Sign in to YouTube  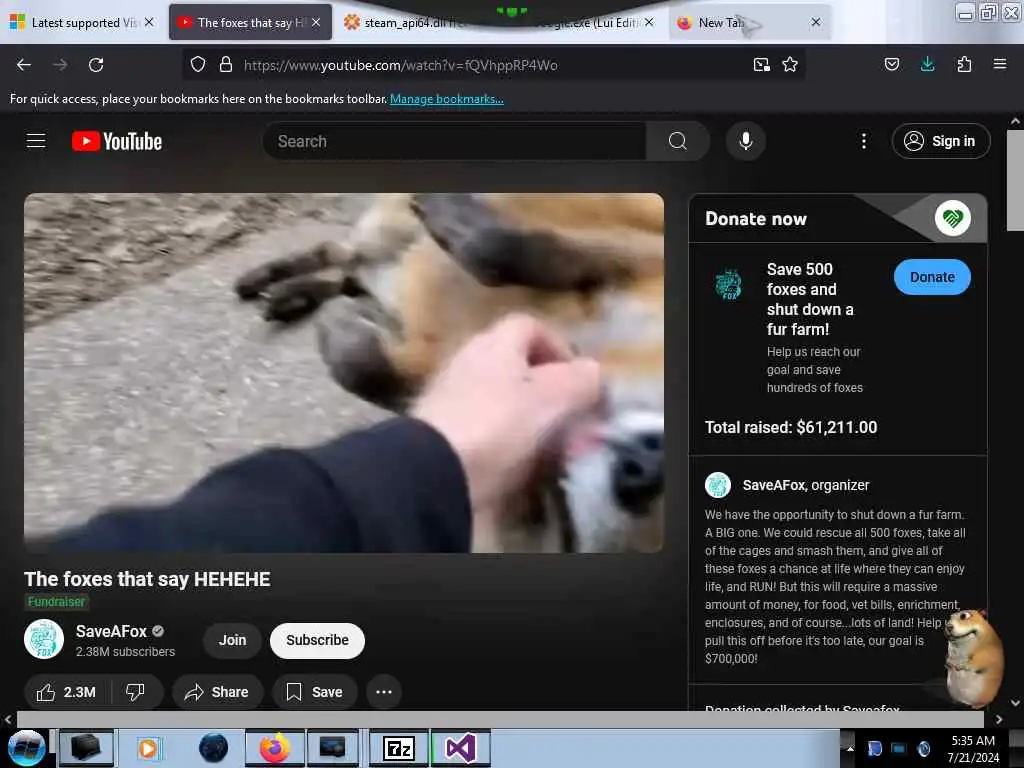tap(941, 141)
